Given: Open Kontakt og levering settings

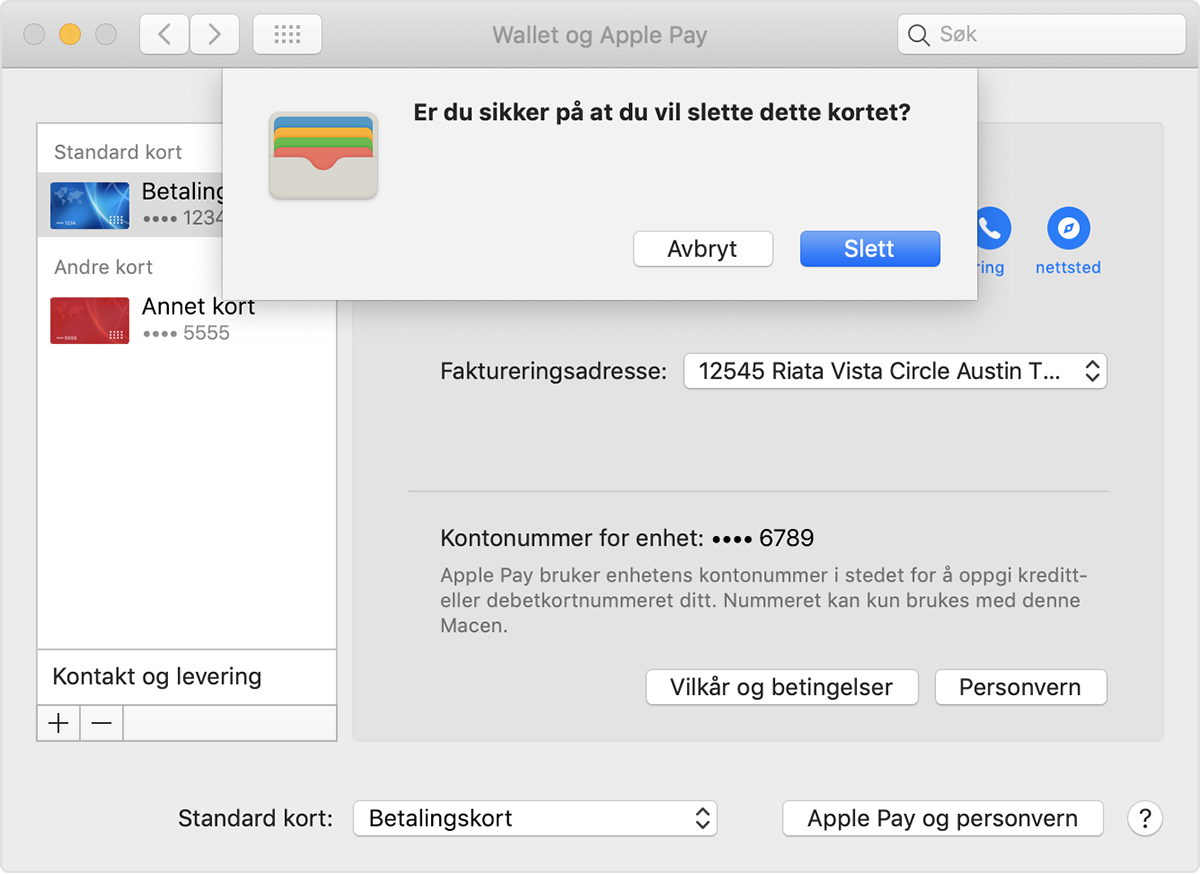Looking at the screenshot, I should tap(187, 677).
